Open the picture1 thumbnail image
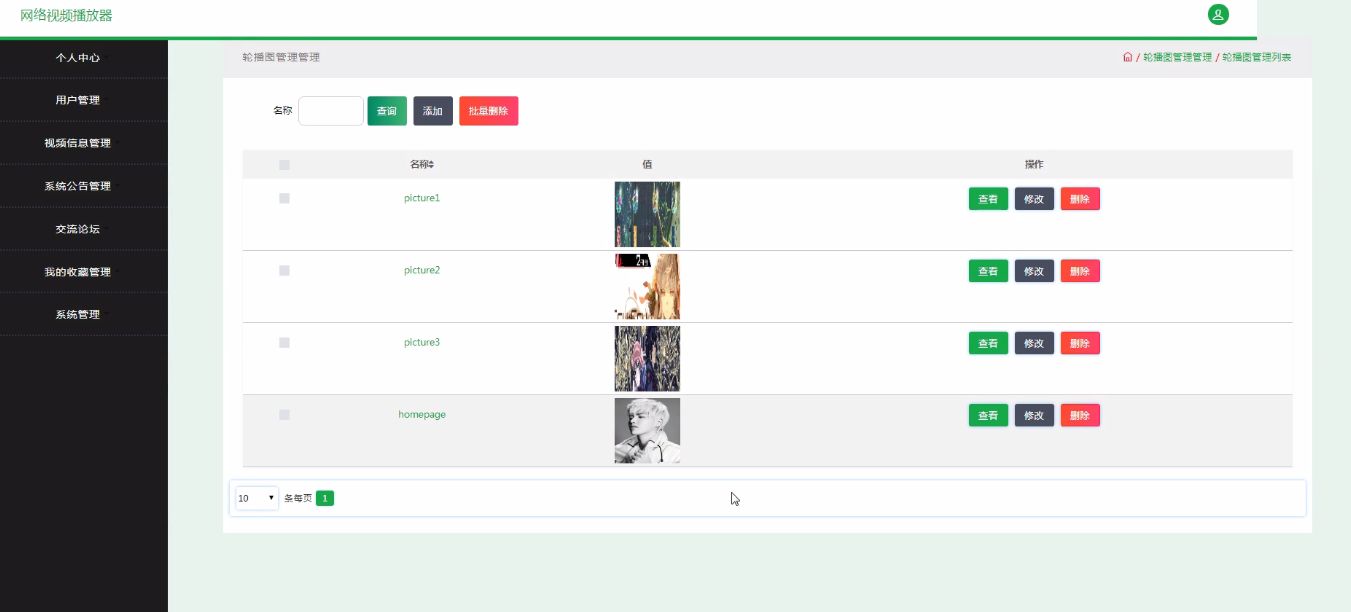Image resolution: width=1351 pixels, height=612 pixels. tap(647, 214)
